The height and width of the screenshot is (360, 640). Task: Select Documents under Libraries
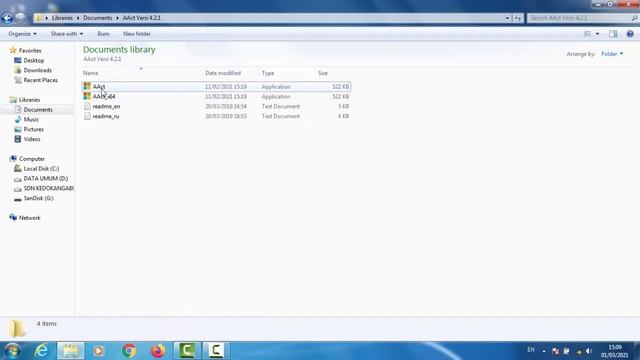pos(38,109)
